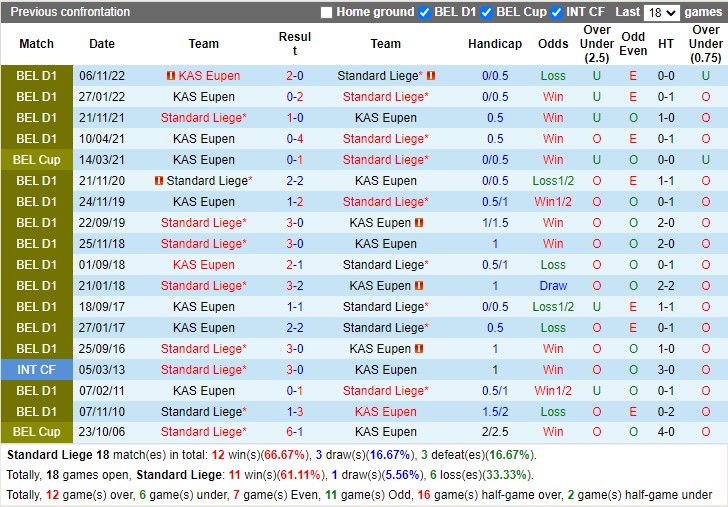Select date 24/11/19 cell
Viewport: 728px width, 507px height.
(x=102, y=202)
